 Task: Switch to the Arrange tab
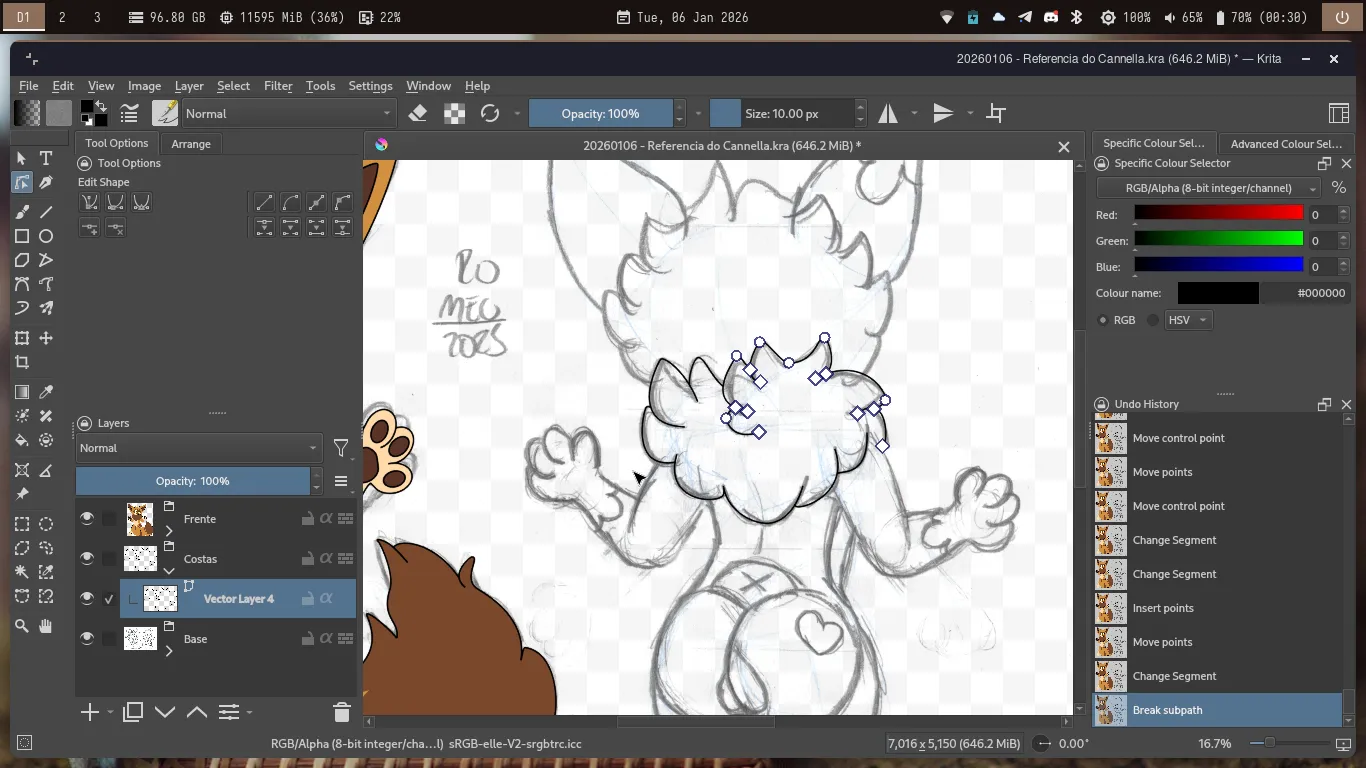191,144
